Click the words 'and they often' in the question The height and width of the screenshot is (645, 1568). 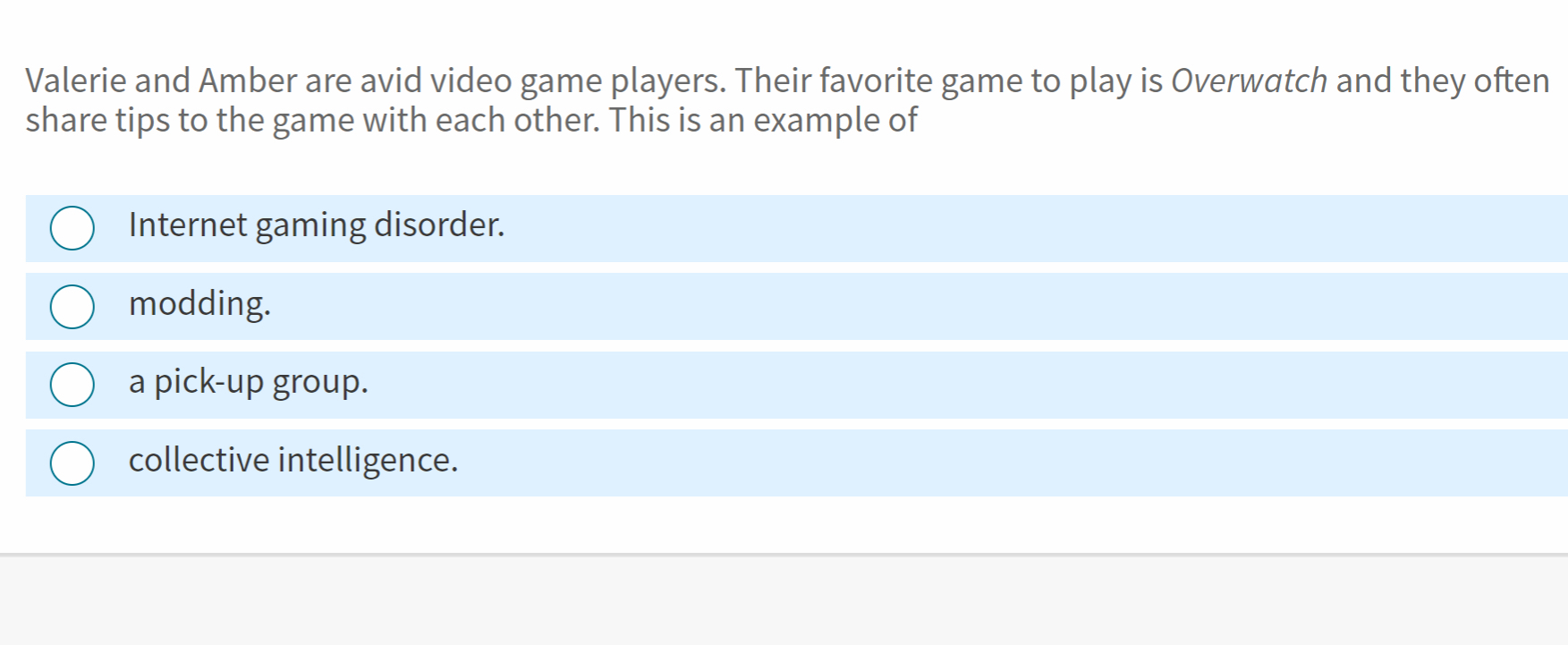click(x=1442, y=81)
